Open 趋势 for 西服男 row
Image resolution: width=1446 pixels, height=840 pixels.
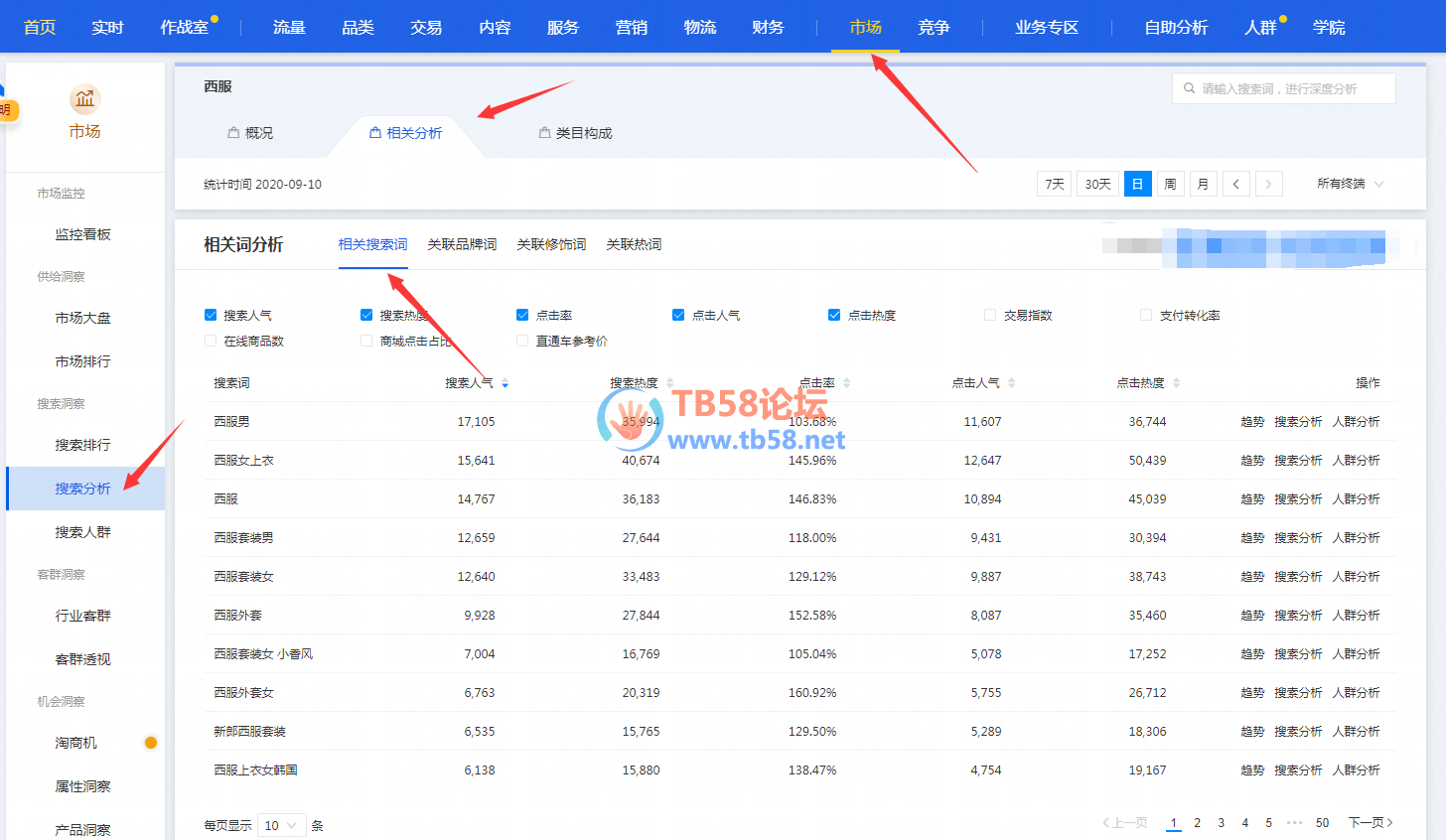point(1252,422)
